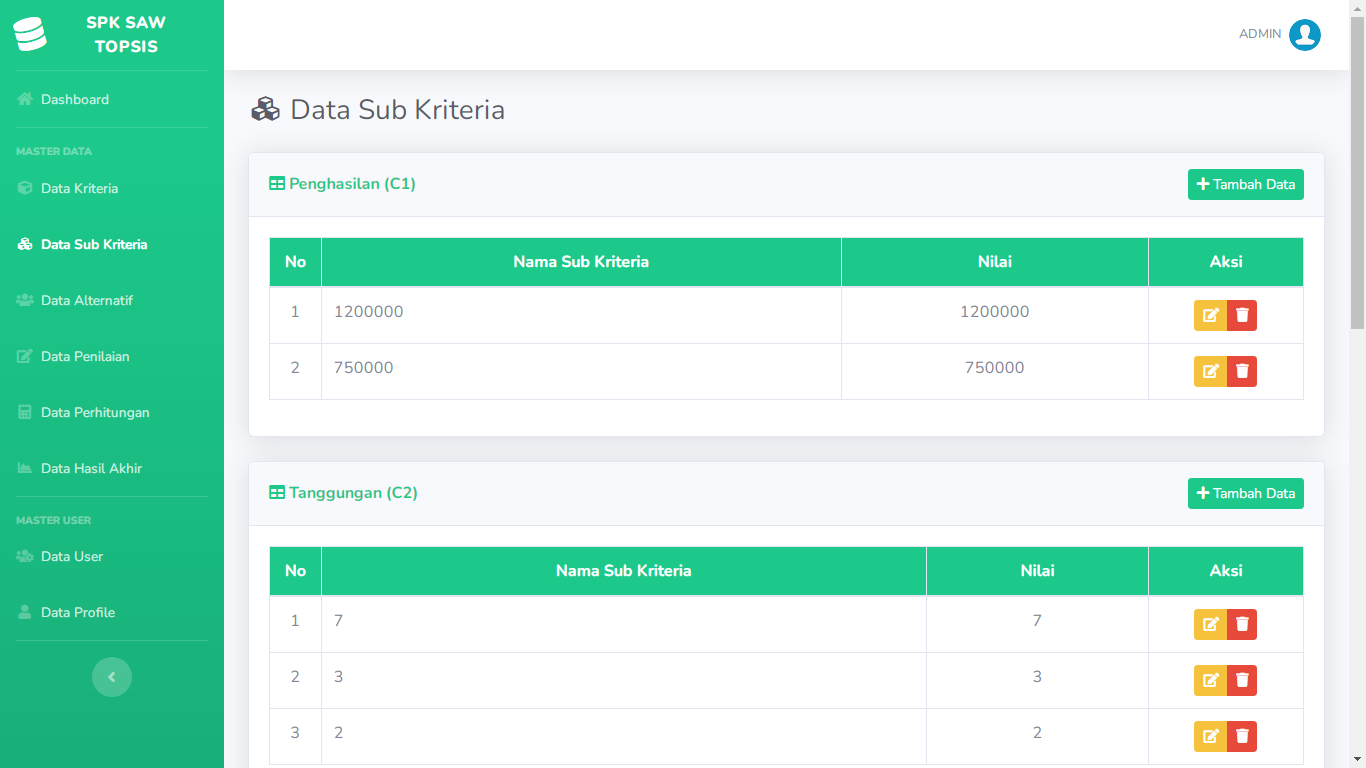Click the Aksi header in Tanggungan table
This screenshot has width=1366, height=768.
coord(1226,571)
